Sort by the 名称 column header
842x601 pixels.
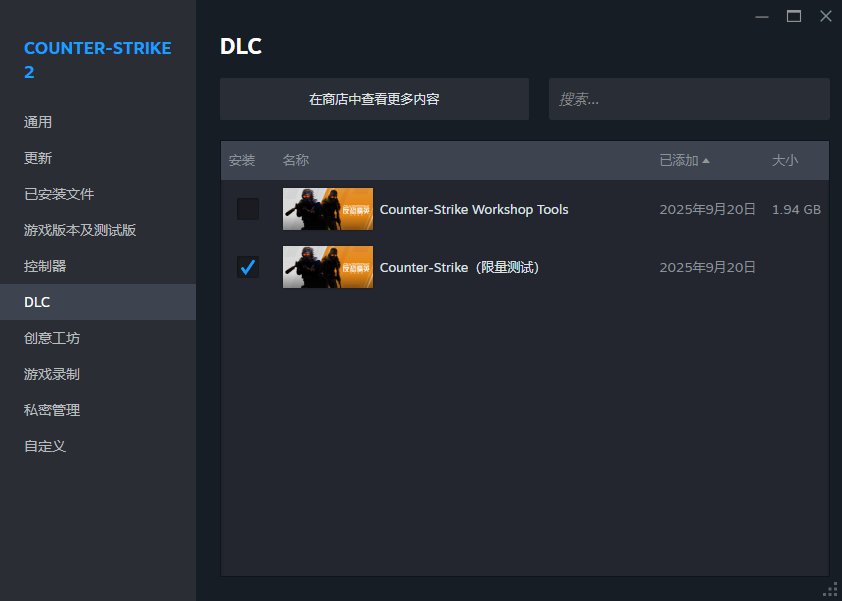[295, 160]
